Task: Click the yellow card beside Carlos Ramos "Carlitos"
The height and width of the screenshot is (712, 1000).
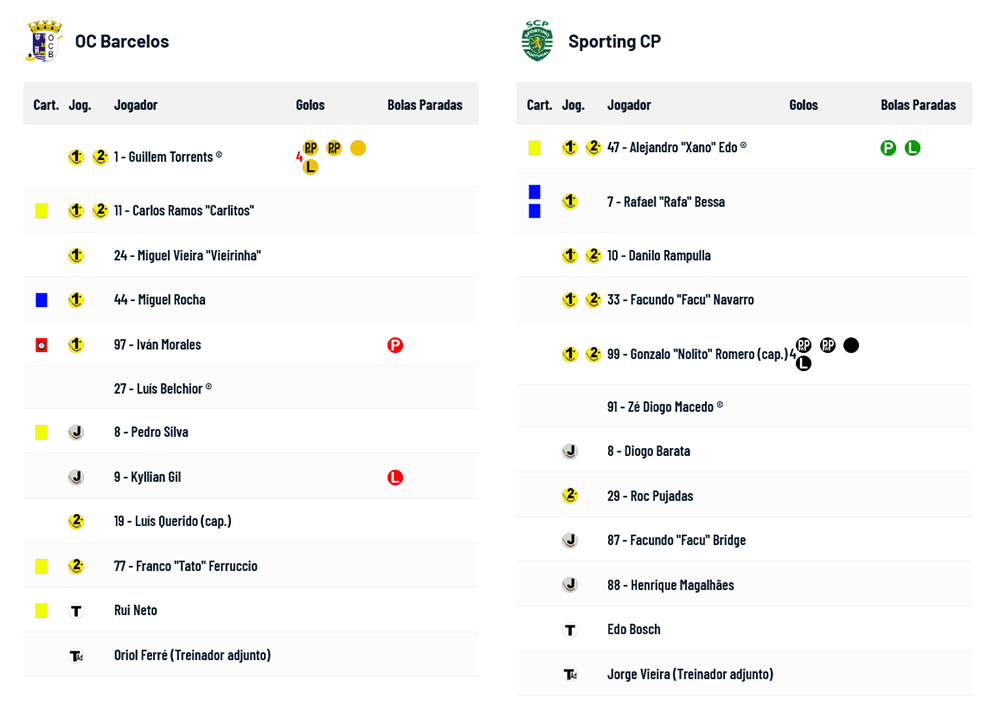Action: pyautogui.click(x=41, y=211)
